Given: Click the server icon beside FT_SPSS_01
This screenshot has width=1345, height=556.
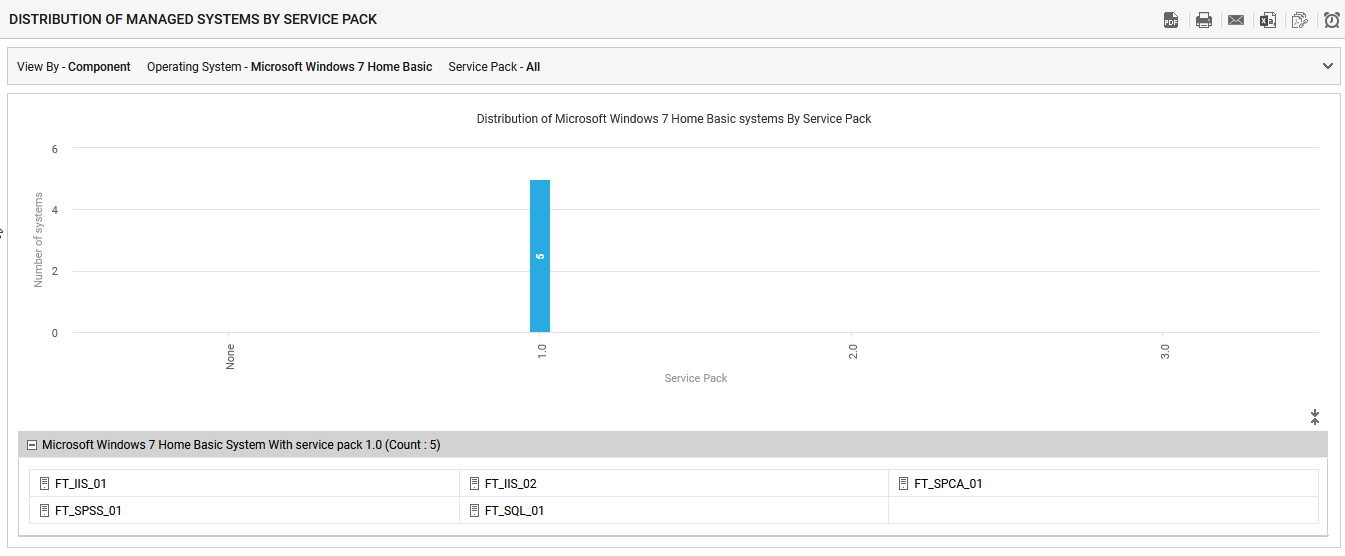Looking at the screenshot, I should click(44, 511).
